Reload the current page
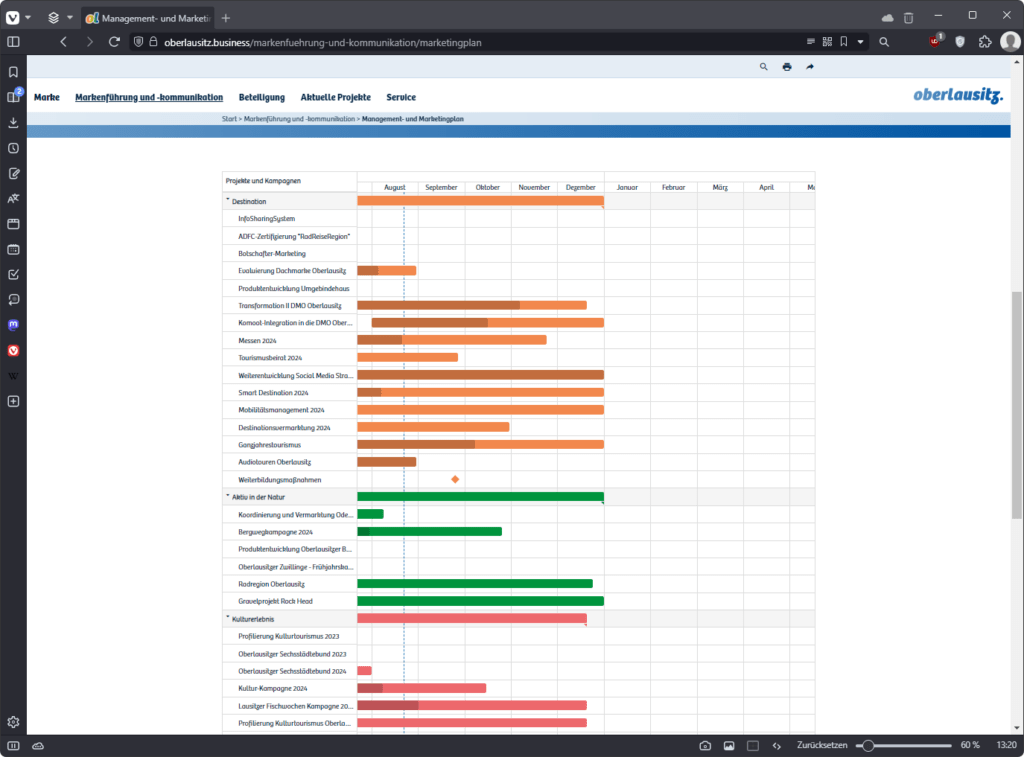The width and height of the screenshot is (1024, 757). click(x=114, y=42)
